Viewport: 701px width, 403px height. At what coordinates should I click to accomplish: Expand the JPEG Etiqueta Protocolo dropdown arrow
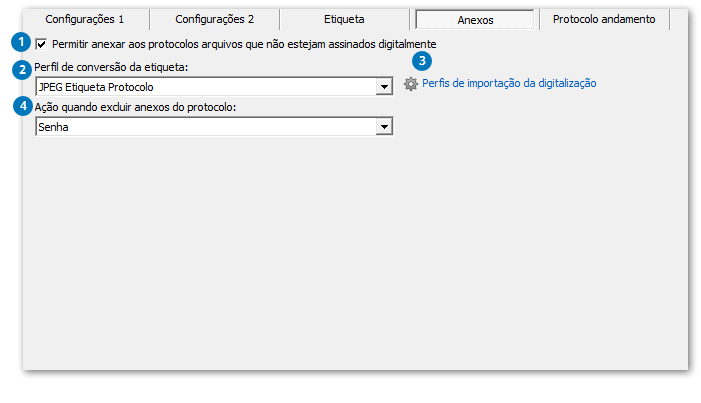pos(384,87)
